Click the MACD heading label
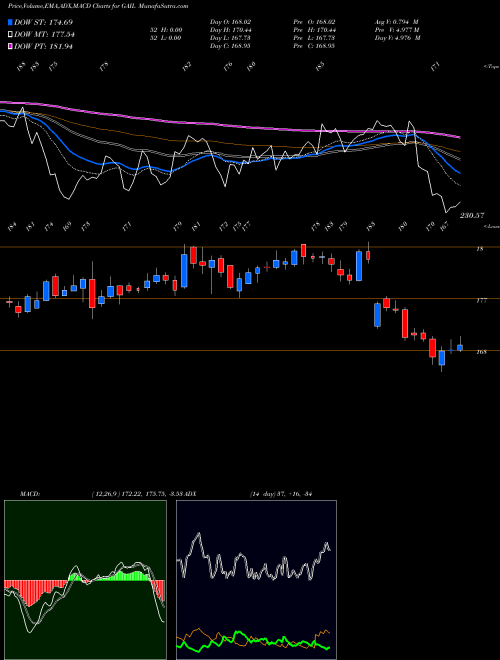The height and width of the screenshot is (660, 500). 29,494
